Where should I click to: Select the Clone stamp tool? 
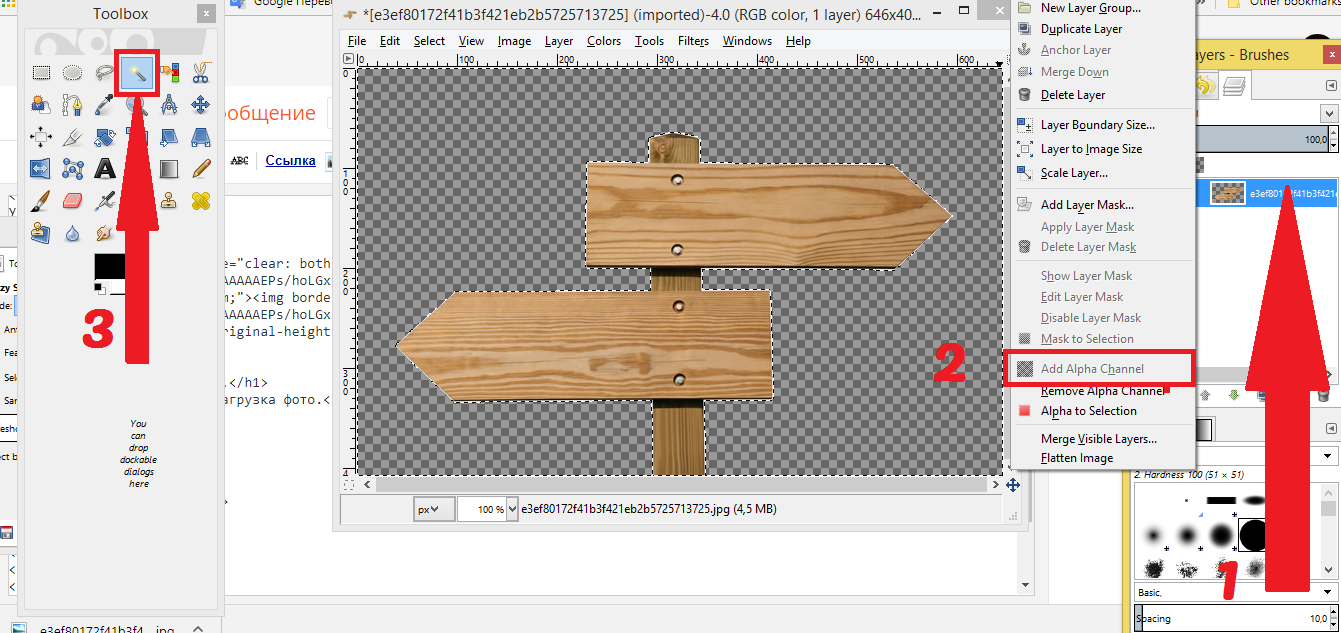click(x=169, y=200)
